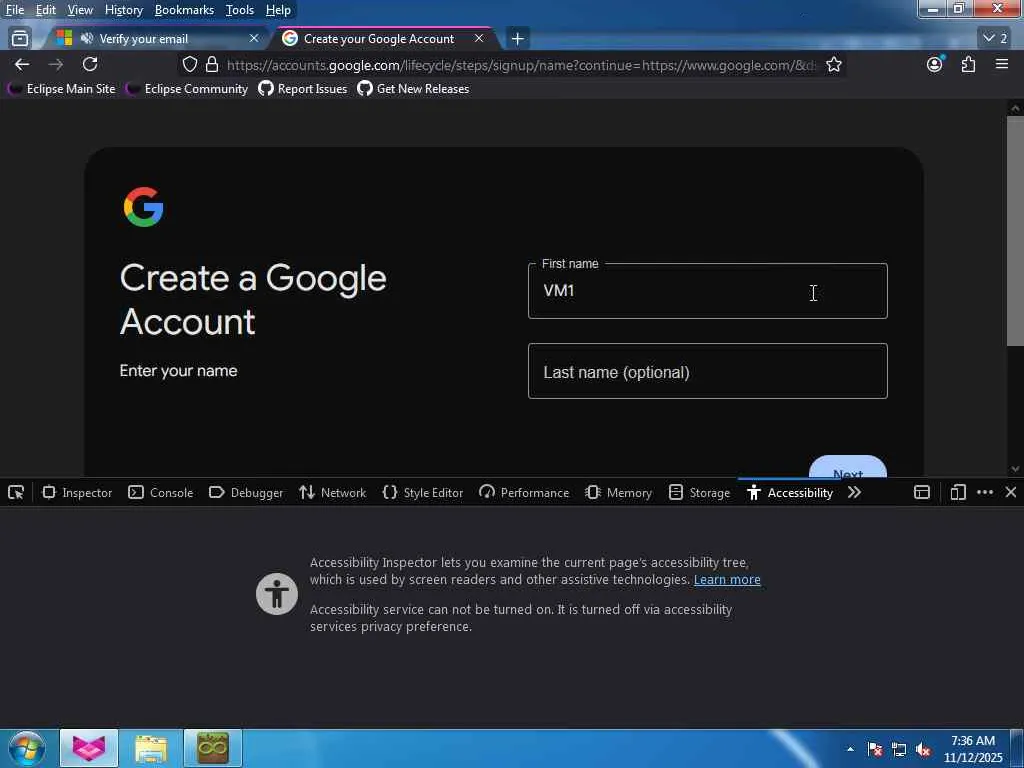Click the padlock site security icon
This screenshot has height=768, width=1024.
212,65
